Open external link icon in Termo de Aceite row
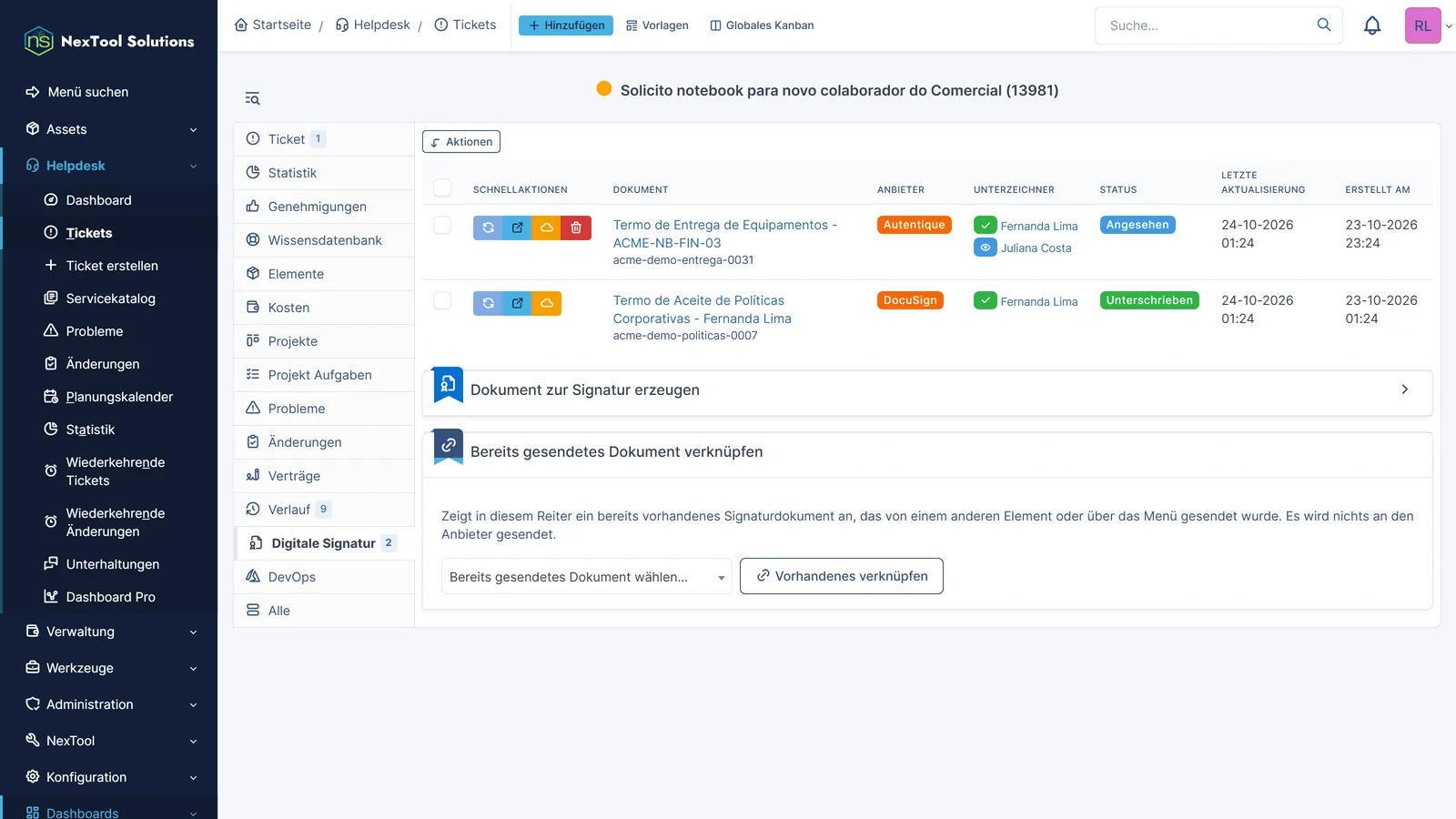This screenshot has width=1456, height=819. click(x=518, y=303)
